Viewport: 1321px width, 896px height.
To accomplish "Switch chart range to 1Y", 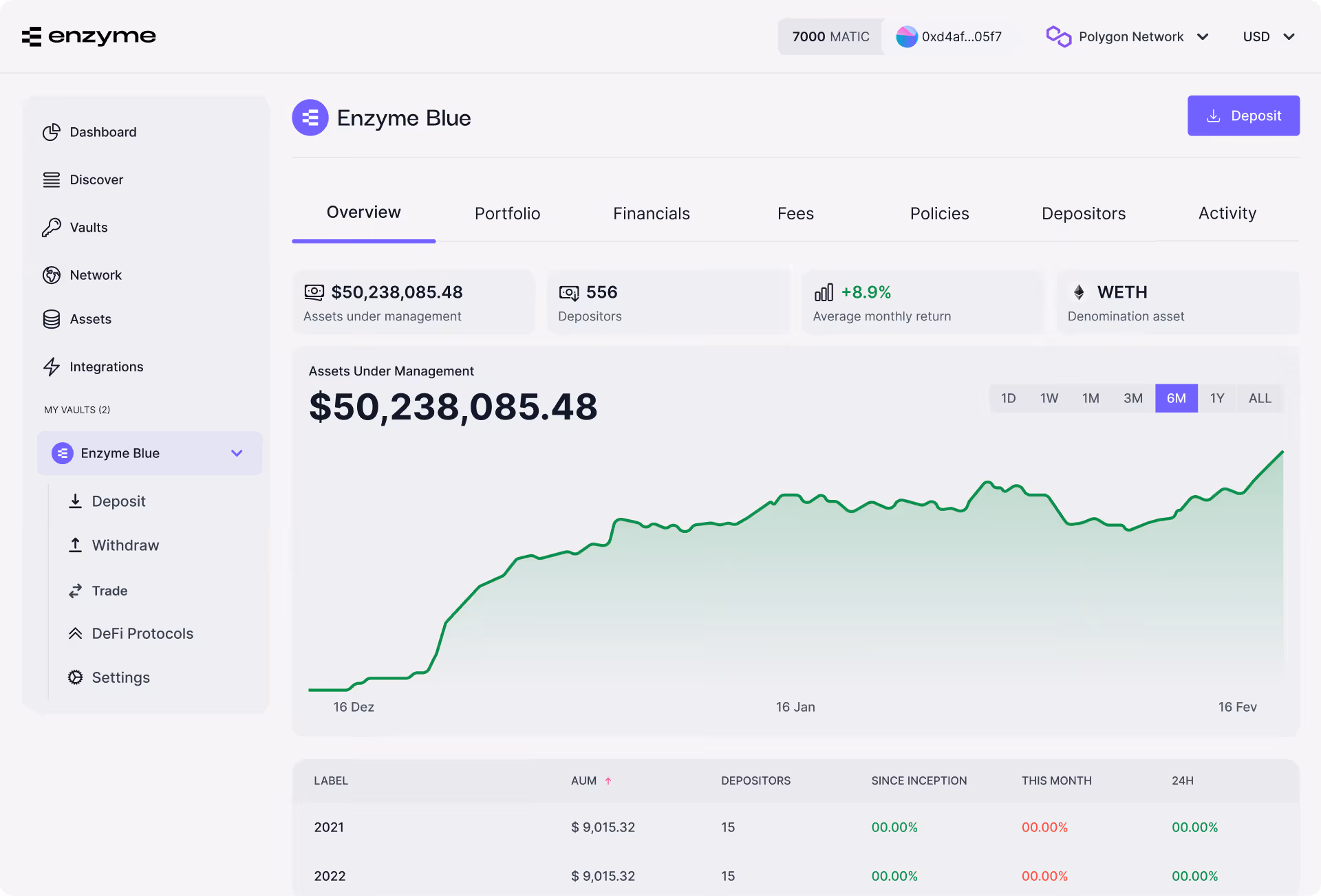I will (x=1217, y=398).
